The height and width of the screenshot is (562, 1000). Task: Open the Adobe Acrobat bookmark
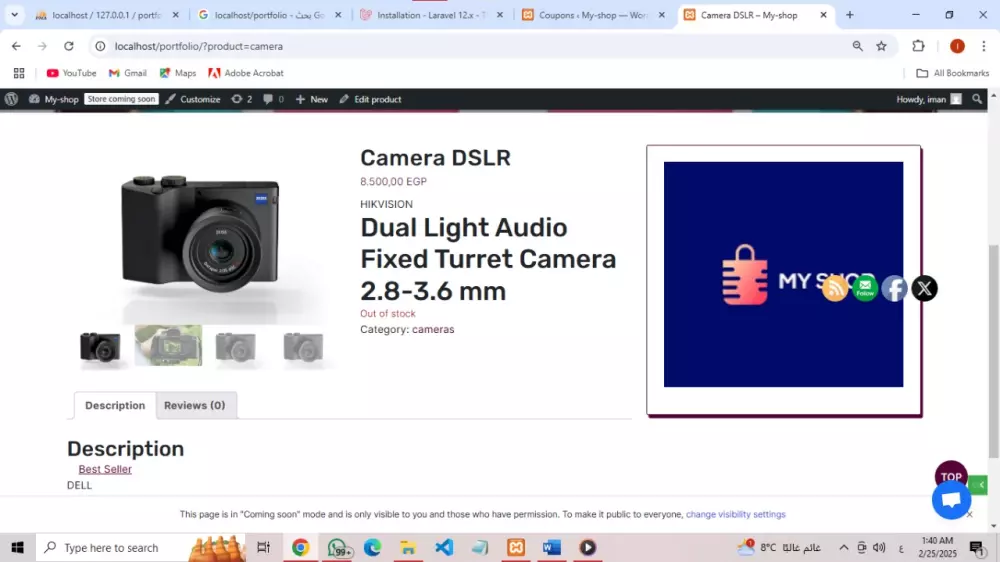click(x=246, y=73)
